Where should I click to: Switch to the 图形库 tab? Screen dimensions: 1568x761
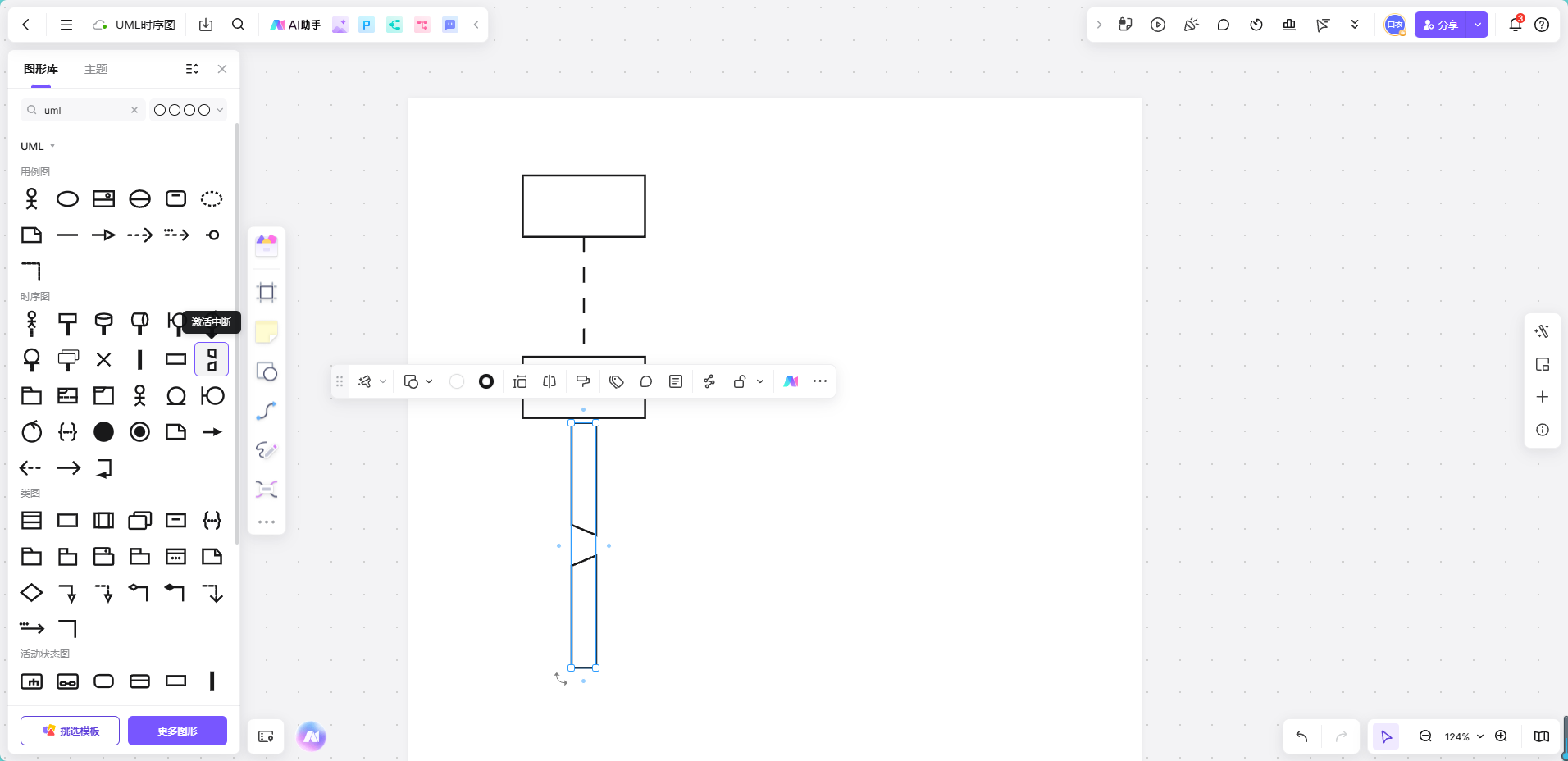tap(41, 69)
